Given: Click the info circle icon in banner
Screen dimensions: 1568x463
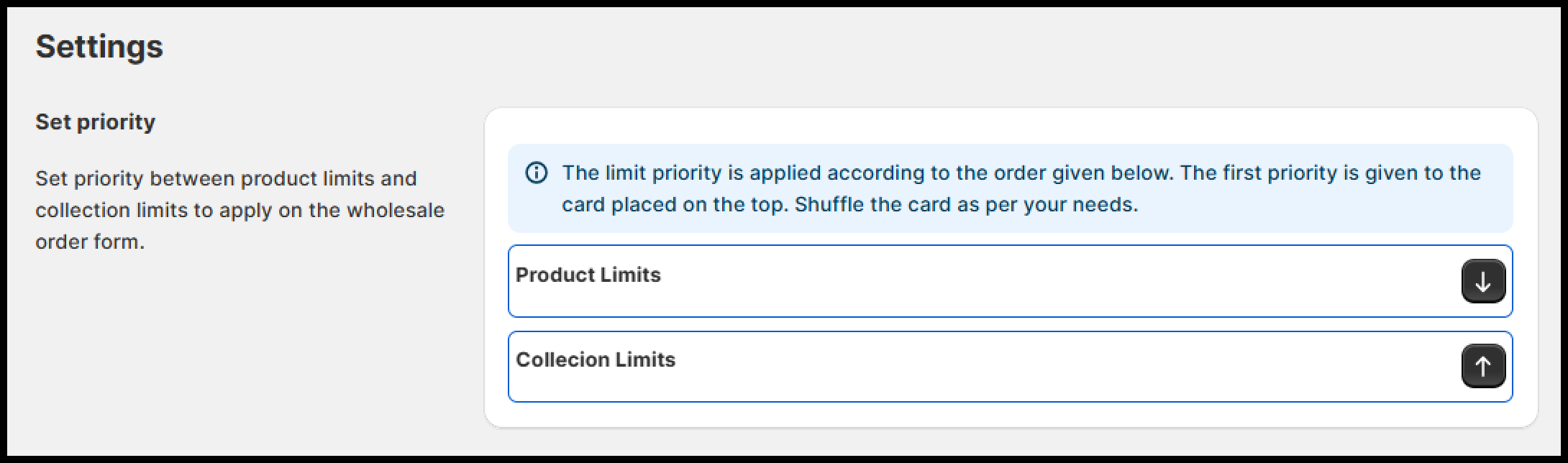Looking at the screenshot, I should (537, 173).
